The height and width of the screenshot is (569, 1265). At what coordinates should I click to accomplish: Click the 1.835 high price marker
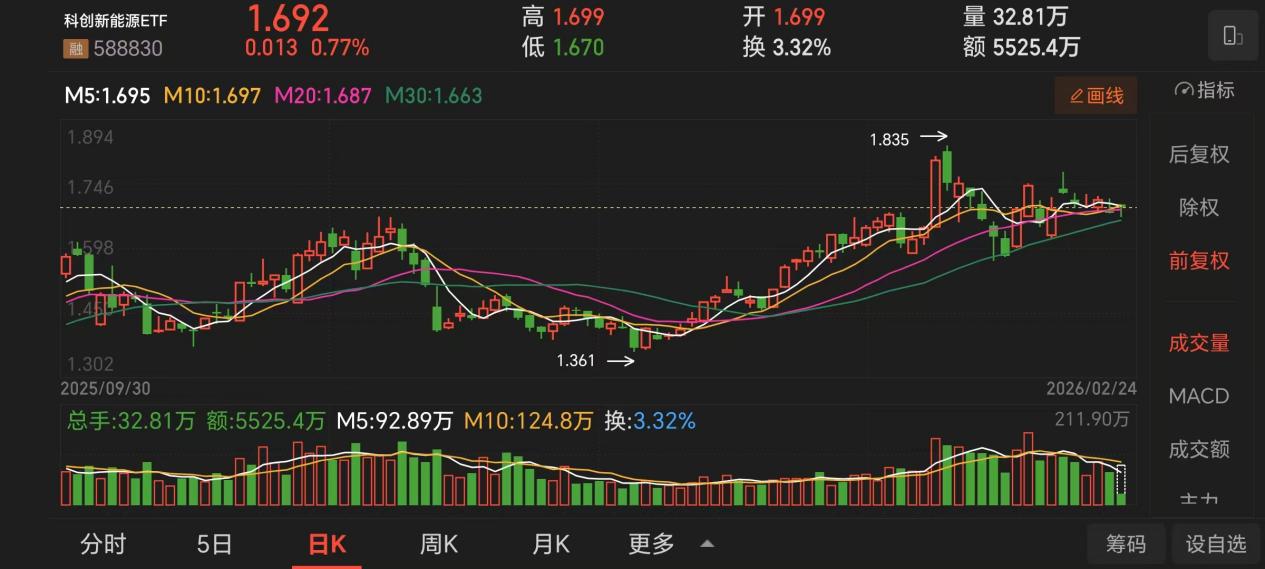click(889, 140)
